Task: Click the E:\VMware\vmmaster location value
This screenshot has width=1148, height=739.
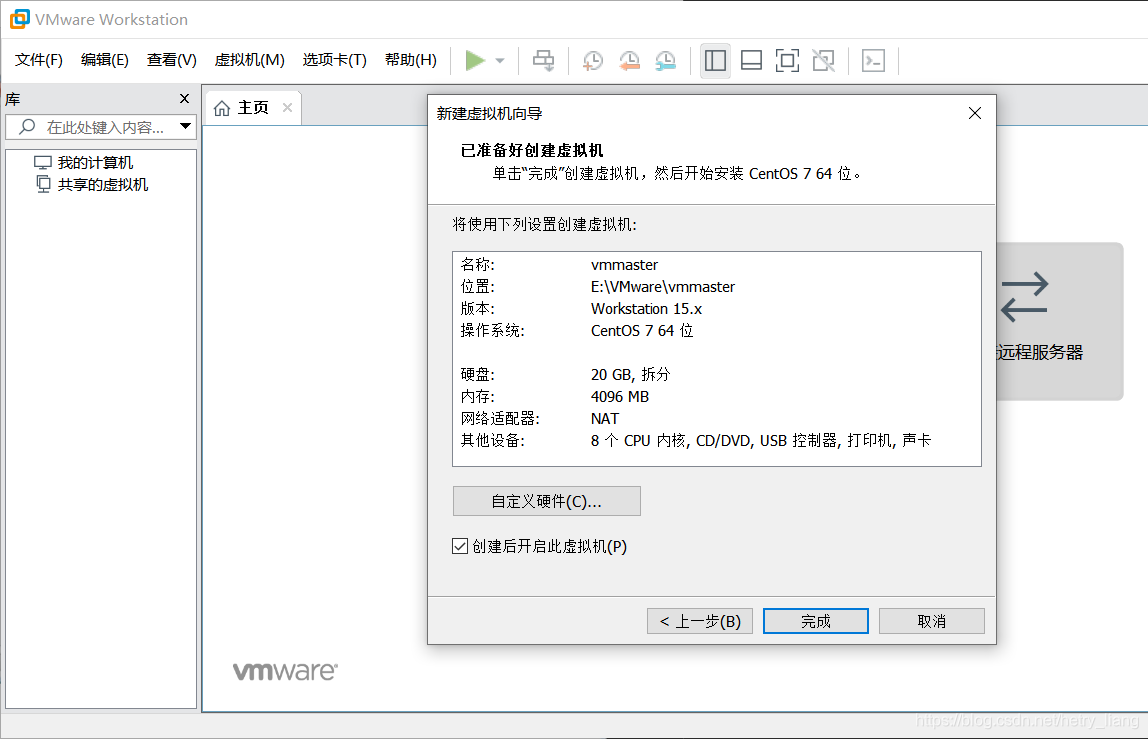Action: (663, 286)
